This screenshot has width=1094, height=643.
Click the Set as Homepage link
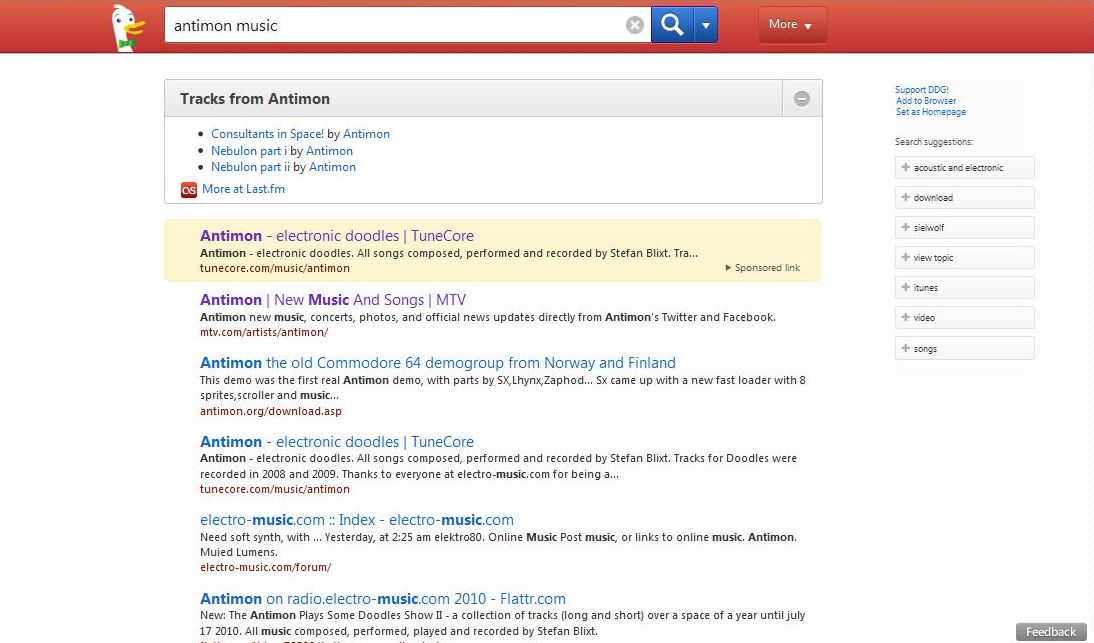931,112
